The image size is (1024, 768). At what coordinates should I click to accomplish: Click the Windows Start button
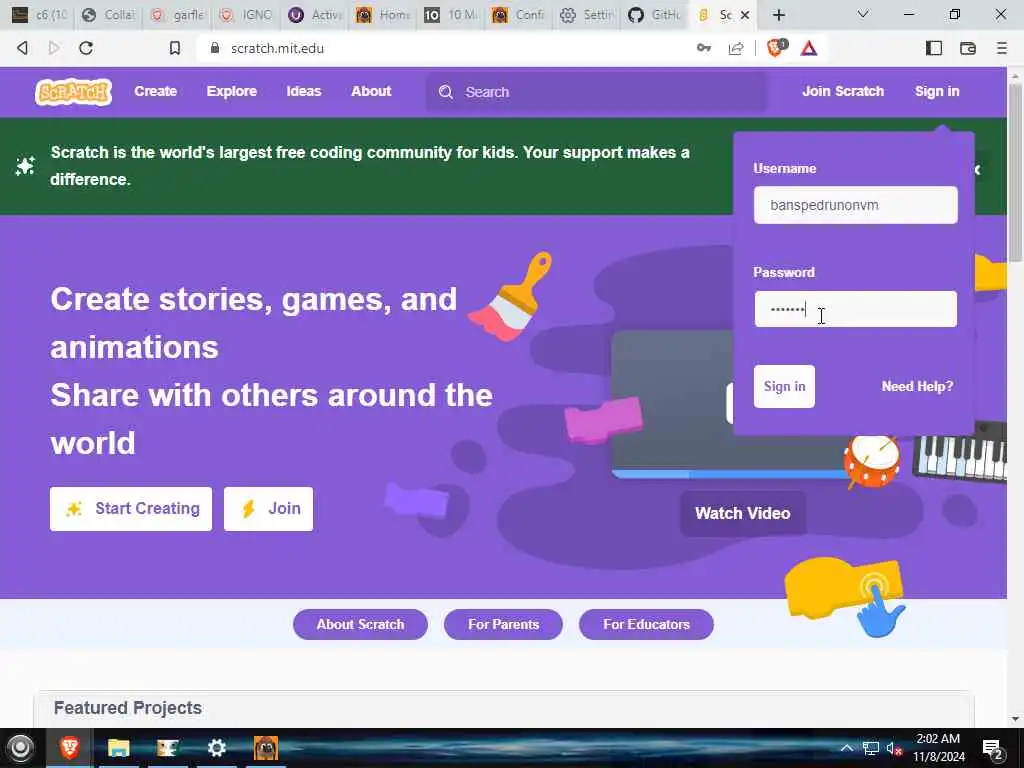[20, 748]
